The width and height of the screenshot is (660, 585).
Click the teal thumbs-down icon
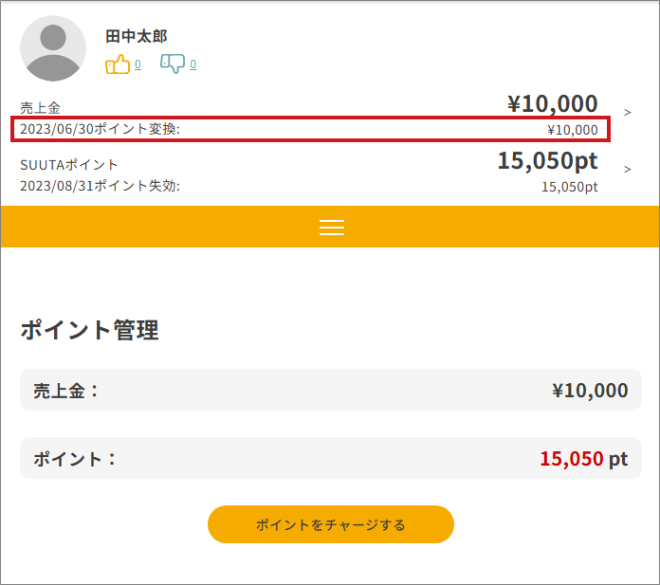click(x=173, y=64)
